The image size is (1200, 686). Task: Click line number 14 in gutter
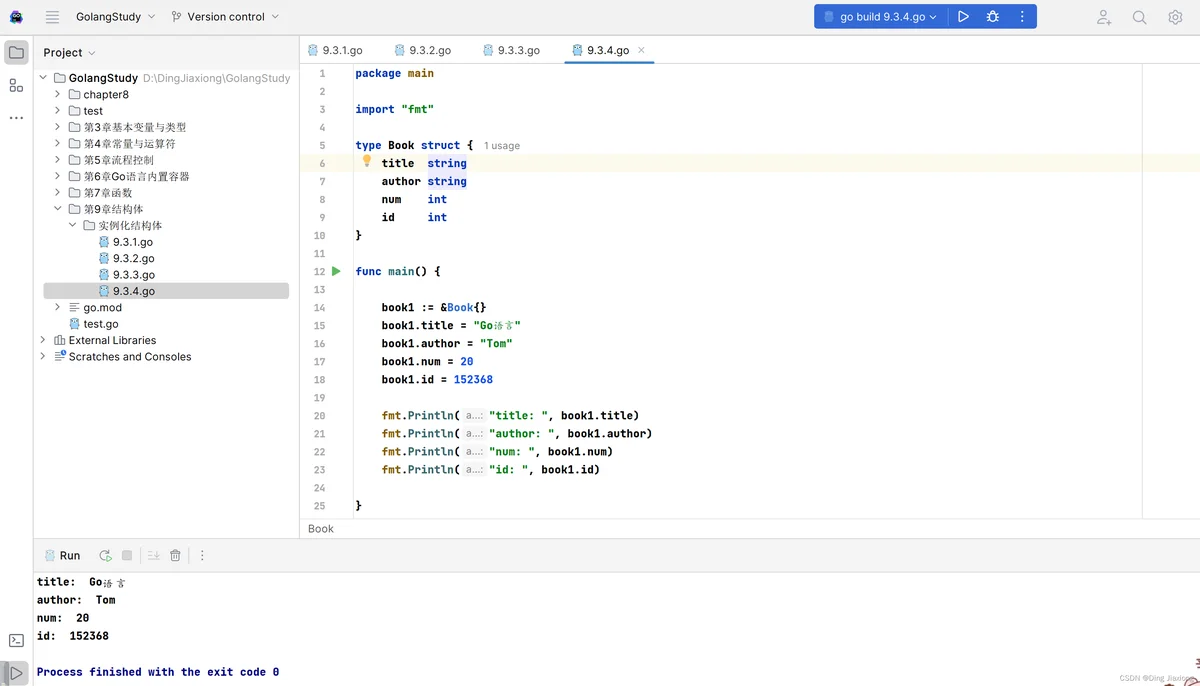[x=320, y=308]
